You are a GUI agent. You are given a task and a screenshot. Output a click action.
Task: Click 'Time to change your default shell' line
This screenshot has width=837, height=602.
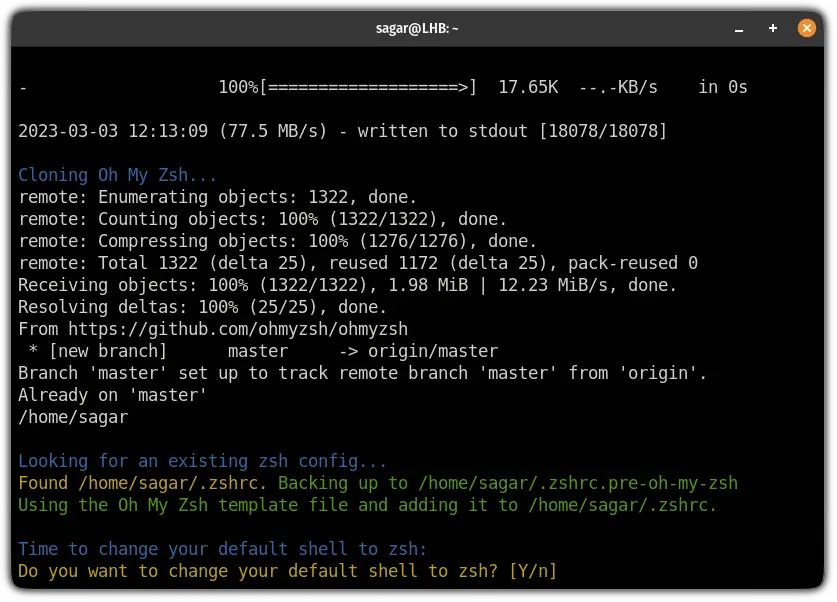tap(223, 549)
